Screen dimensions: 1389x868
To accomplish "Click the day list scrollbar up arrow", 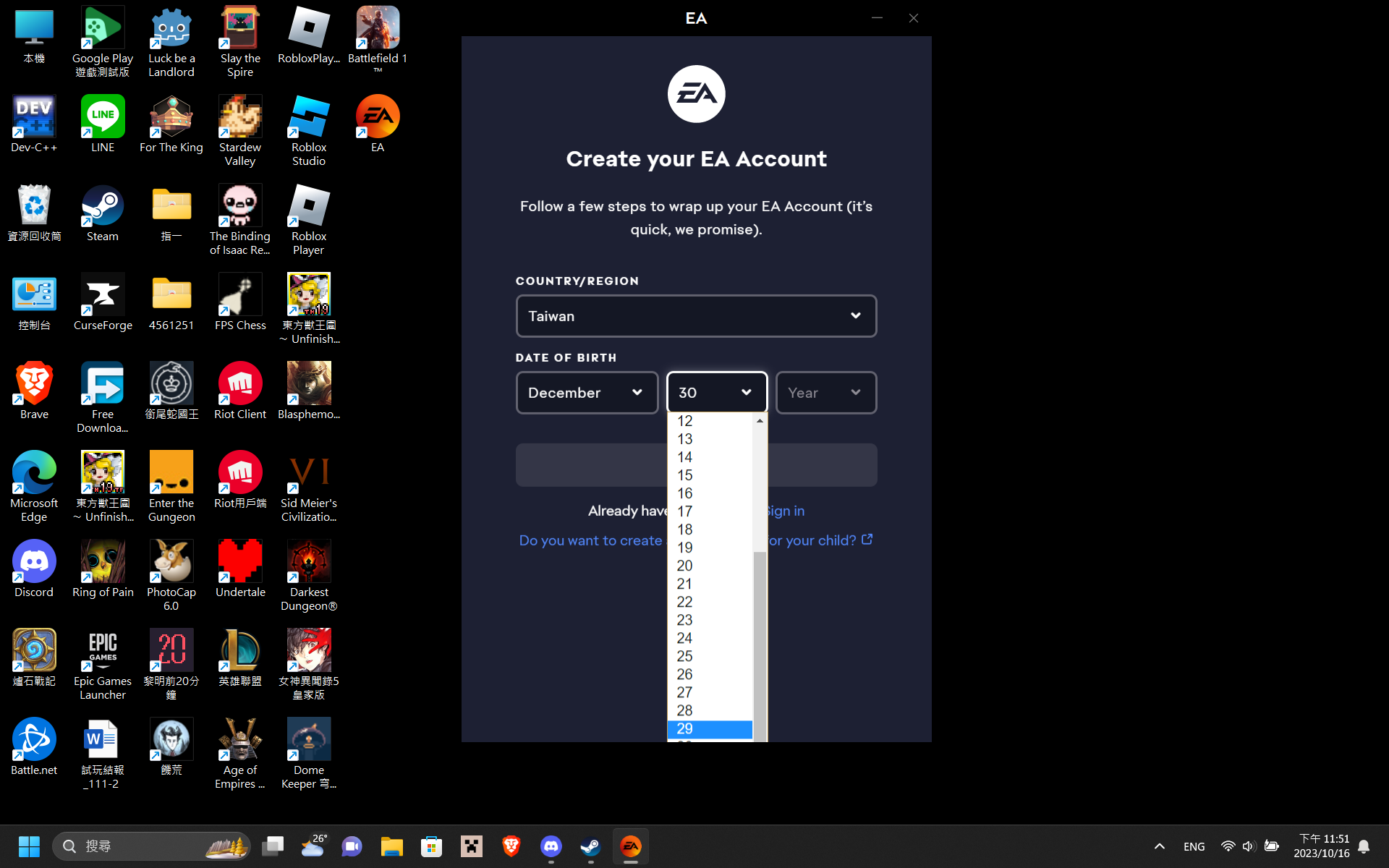I will [760, 421].
